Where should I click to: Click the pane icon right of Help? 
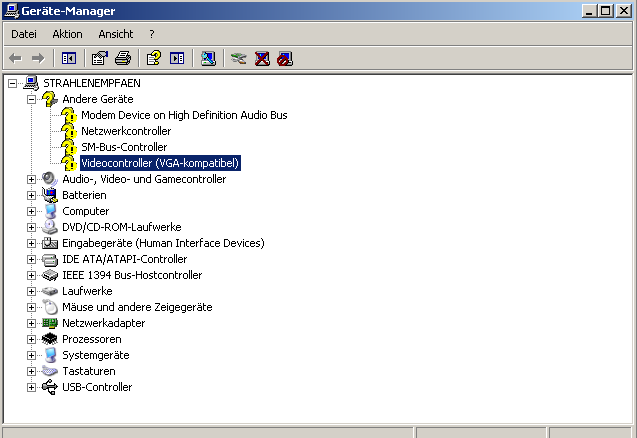[177, 59]
